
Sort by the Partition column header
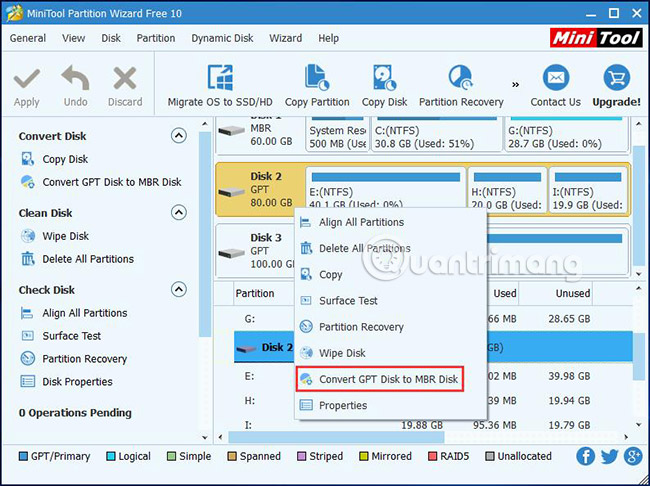click(255, 294)
